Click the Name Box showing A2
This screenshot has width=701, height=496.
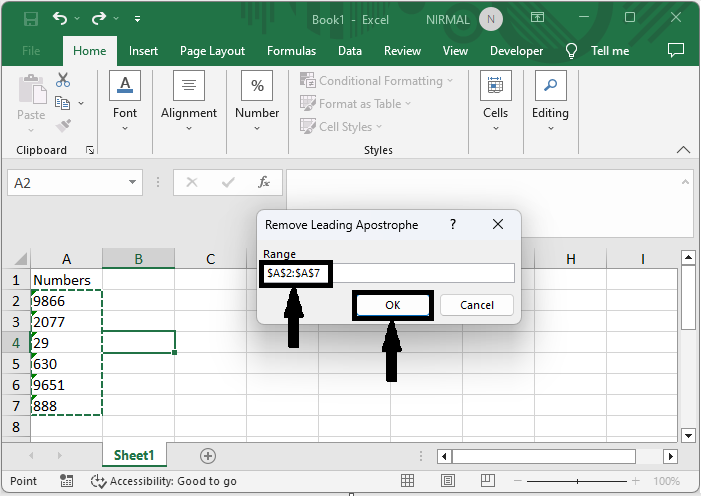[66, 182]
